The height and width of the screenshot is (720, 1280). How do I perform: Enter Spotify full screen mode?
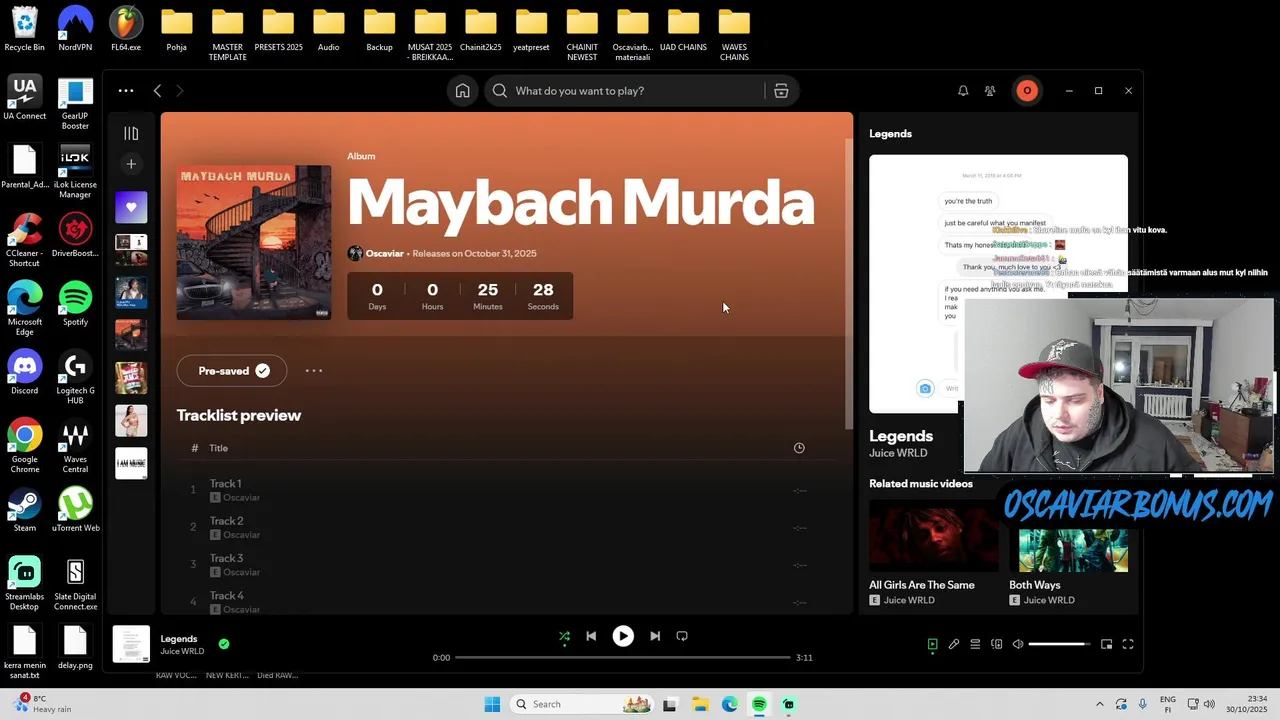click(1128, 645)
